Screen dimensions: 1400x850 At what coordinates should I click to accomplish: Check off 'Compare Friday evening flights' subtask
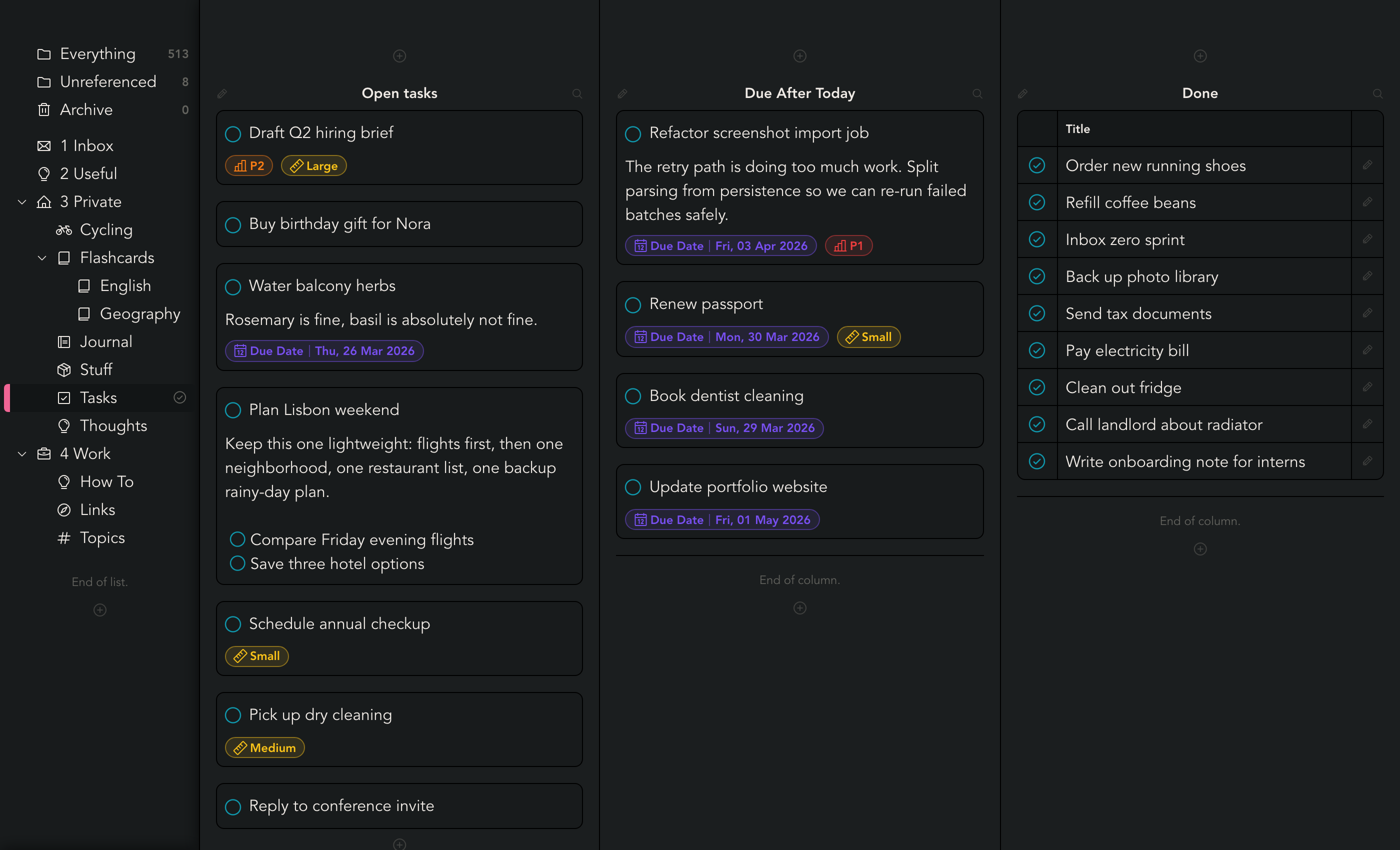click(x=237, y=539)
